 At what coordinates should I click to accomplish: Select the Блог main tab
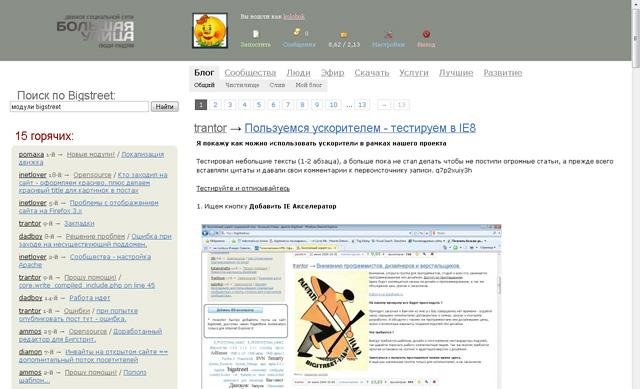point(204,73)
